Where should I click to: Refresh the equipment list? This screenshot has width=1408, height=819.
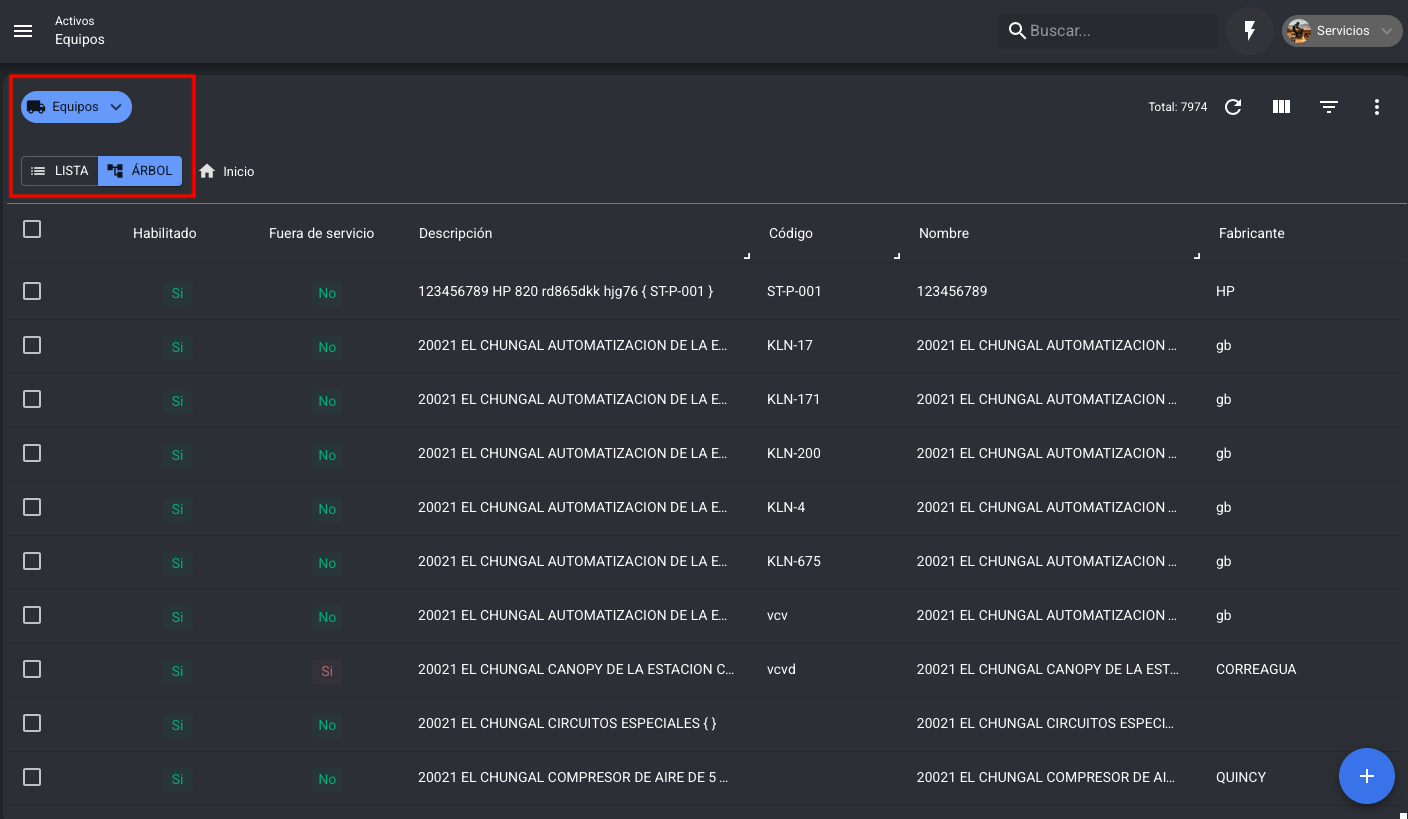(x=1233, y=107)
